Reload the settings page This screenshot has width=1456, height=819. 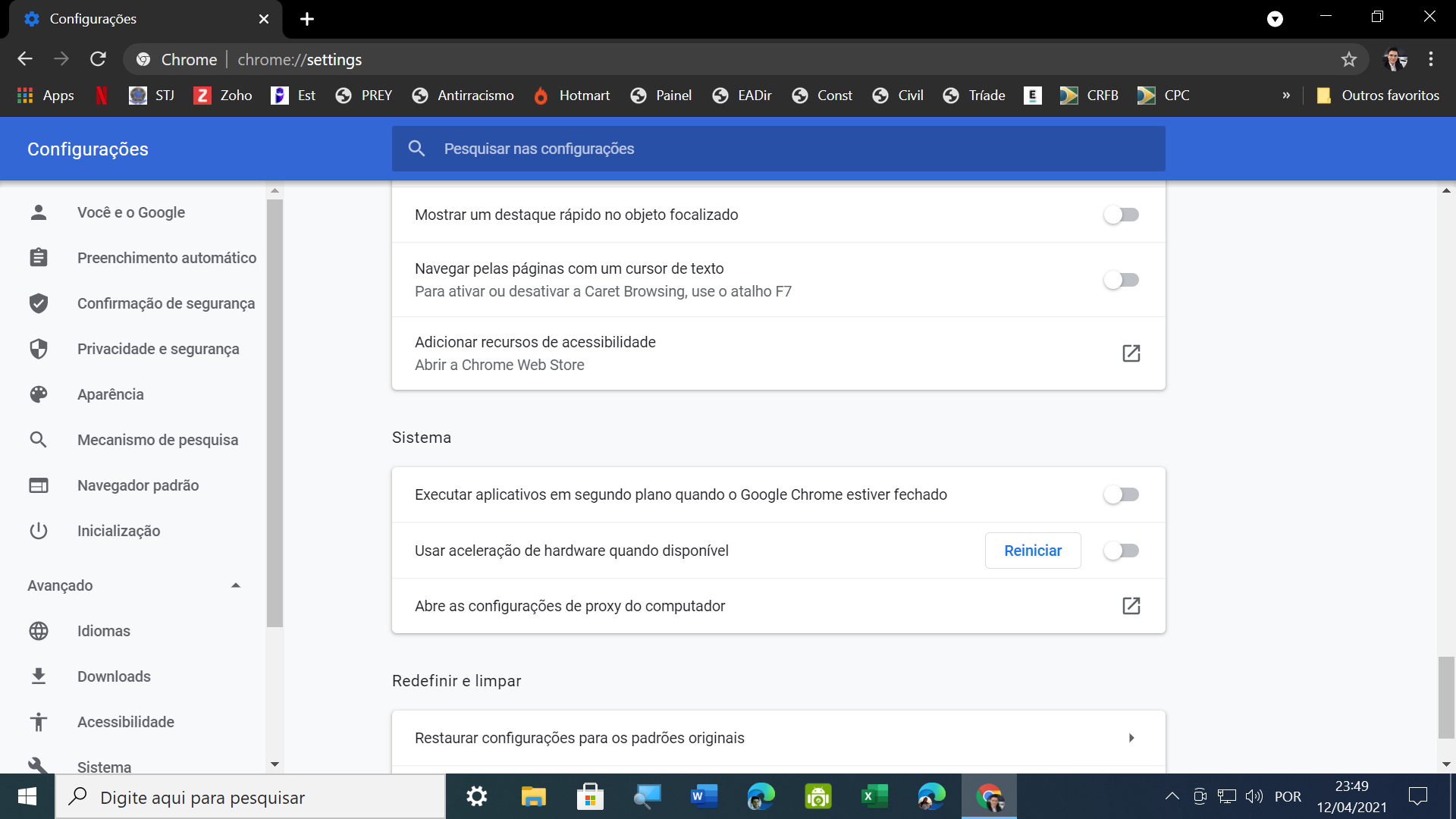click(x=98, y=59)
